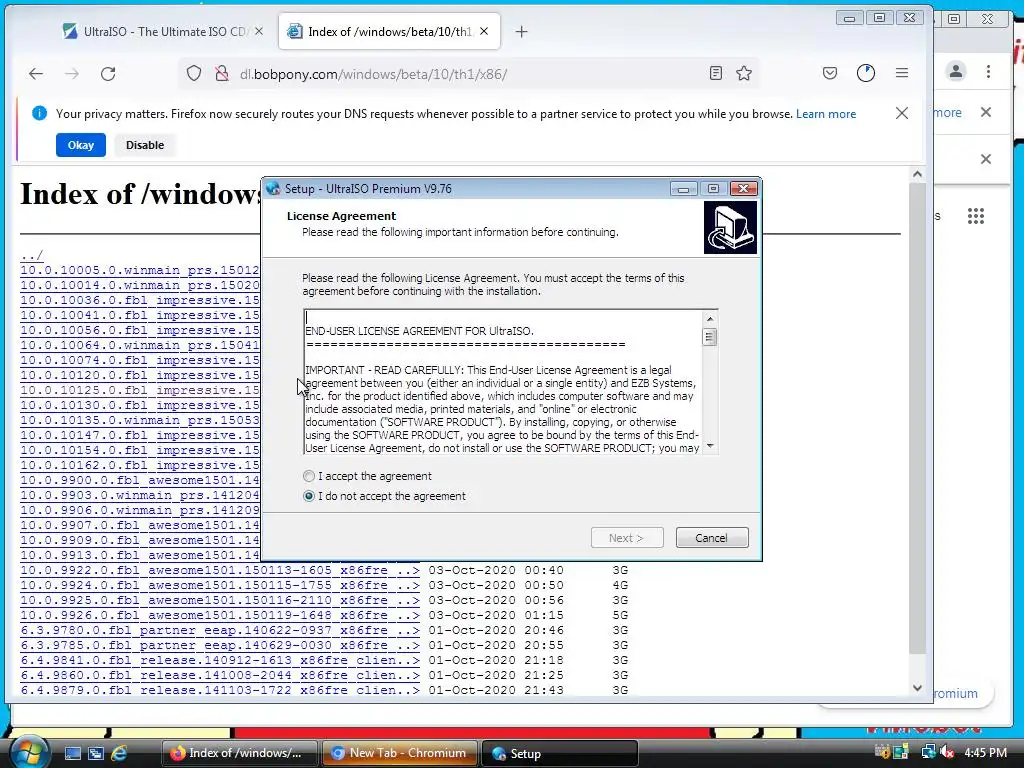Open the 6.4.9841.0.fbl_release link
This screenshot has height=768, width=1024.
220,660
